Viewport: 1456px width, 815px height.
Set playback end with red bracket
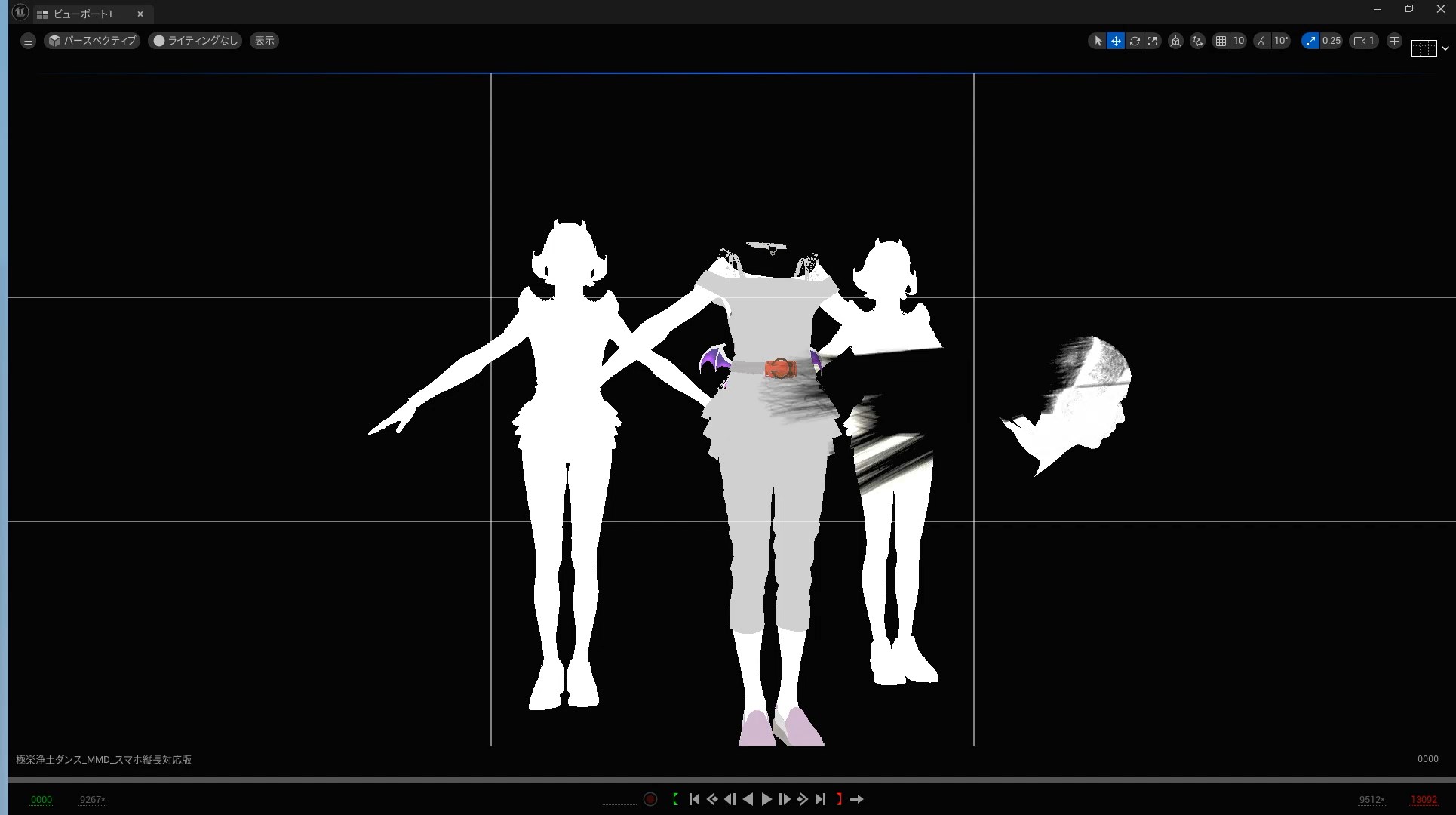click(839, 799)
